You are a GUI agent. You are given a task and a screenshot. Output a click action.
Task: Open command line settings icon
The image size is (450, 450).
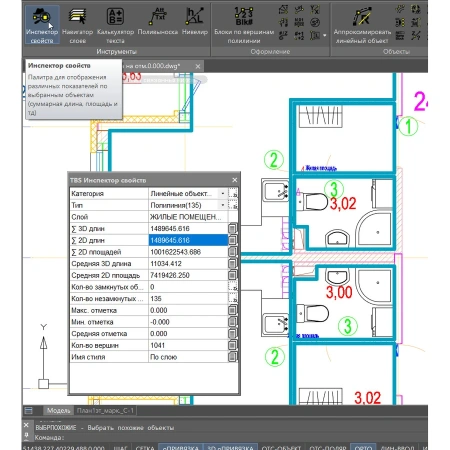[x=26, y=435]
